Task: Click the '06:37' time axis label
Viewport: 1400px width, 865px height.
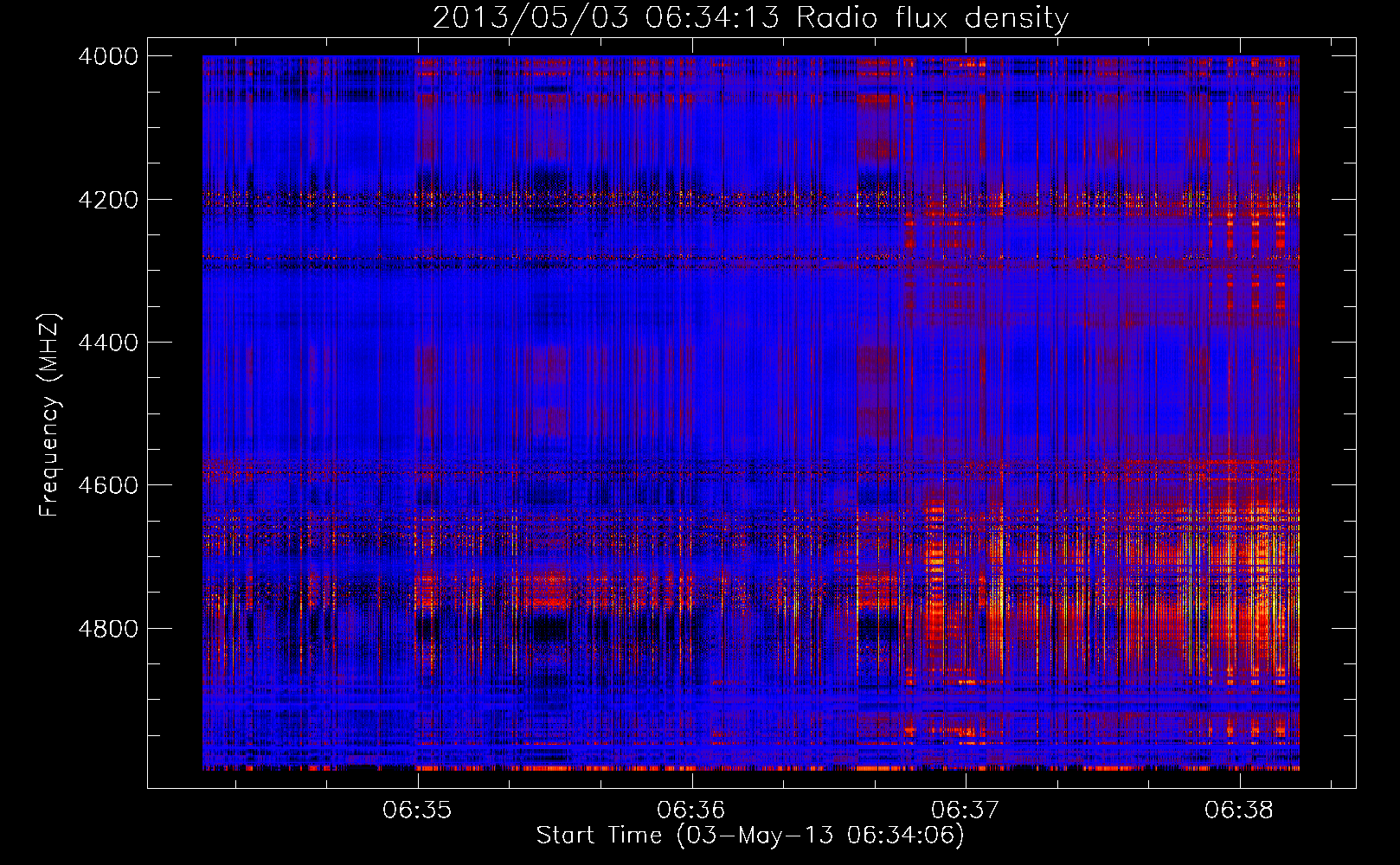Action: point(965,811)
